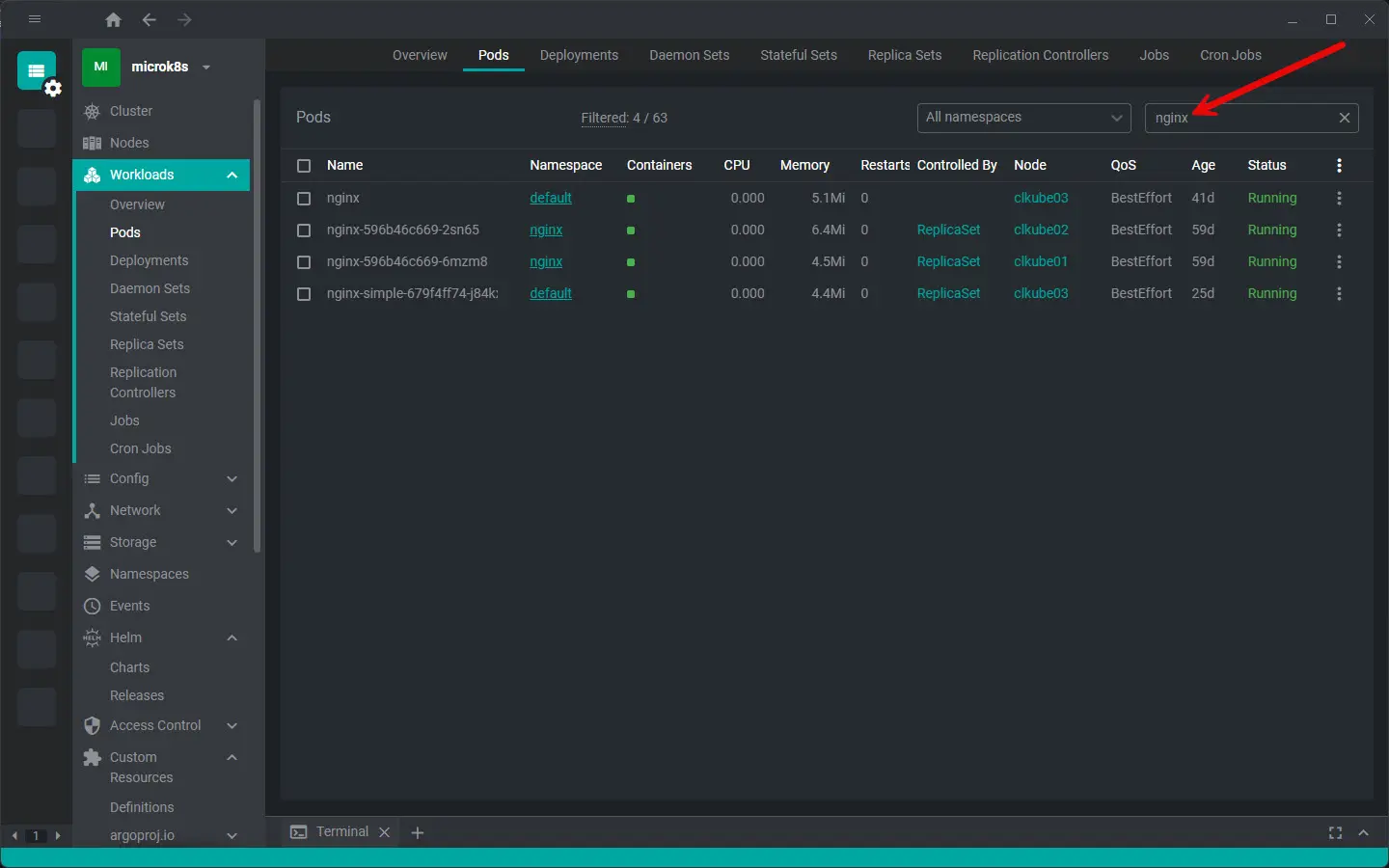Expand the Access Control section
Image resolution: width=1389 pixels, height=868 pixels.
(x=232, y=725)
